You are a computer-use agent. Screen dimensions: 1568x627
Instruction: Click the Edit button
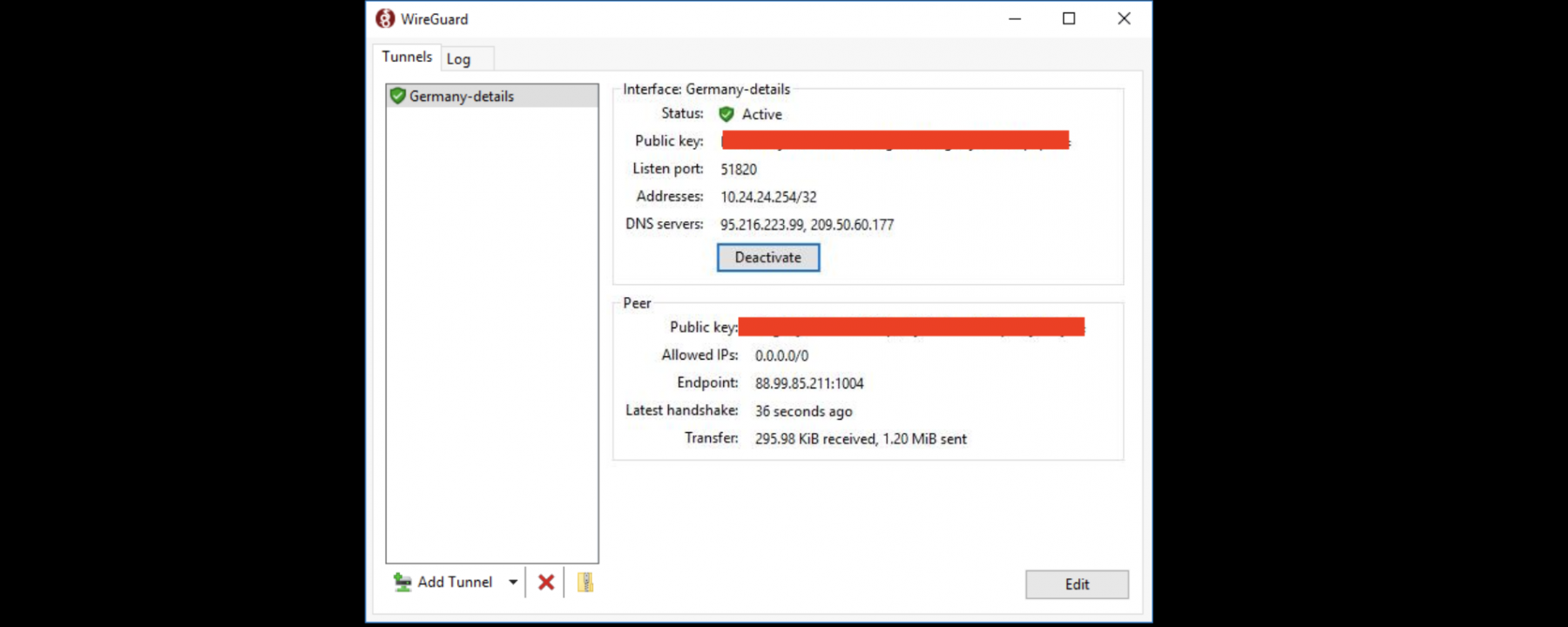[1077, 584]
